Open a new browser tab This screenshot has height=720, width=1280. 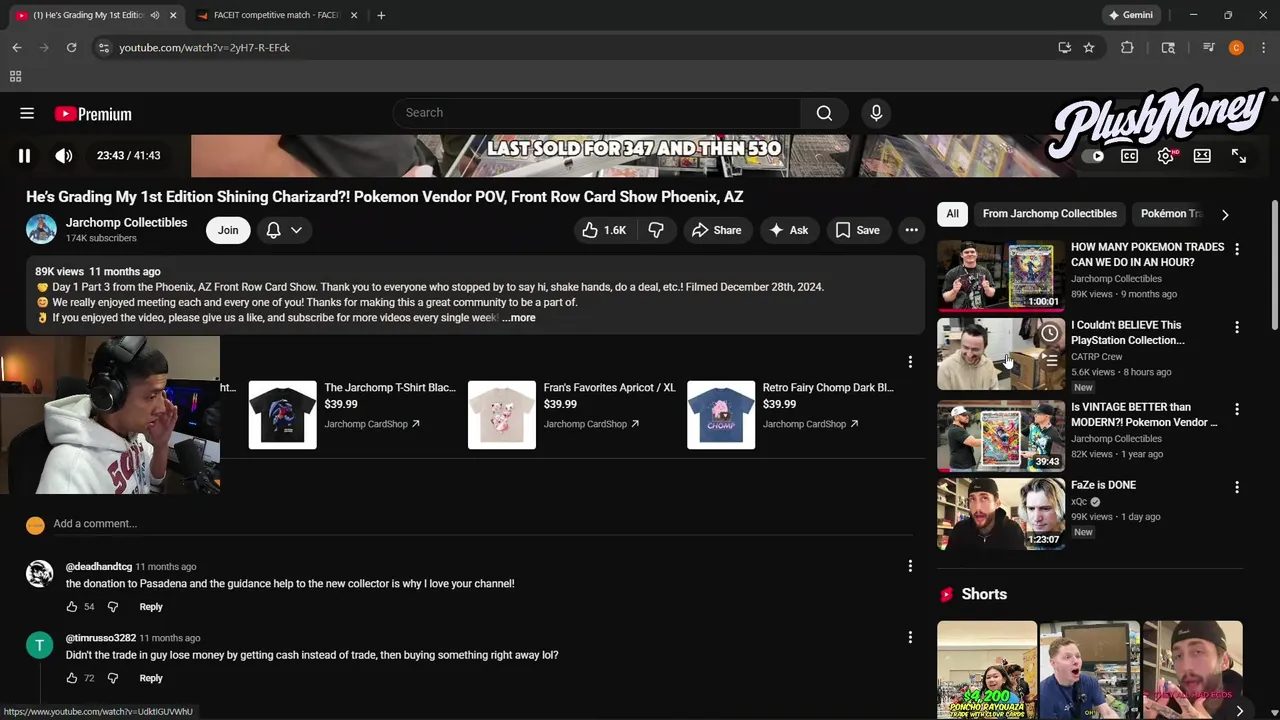[x=381, y=15]
